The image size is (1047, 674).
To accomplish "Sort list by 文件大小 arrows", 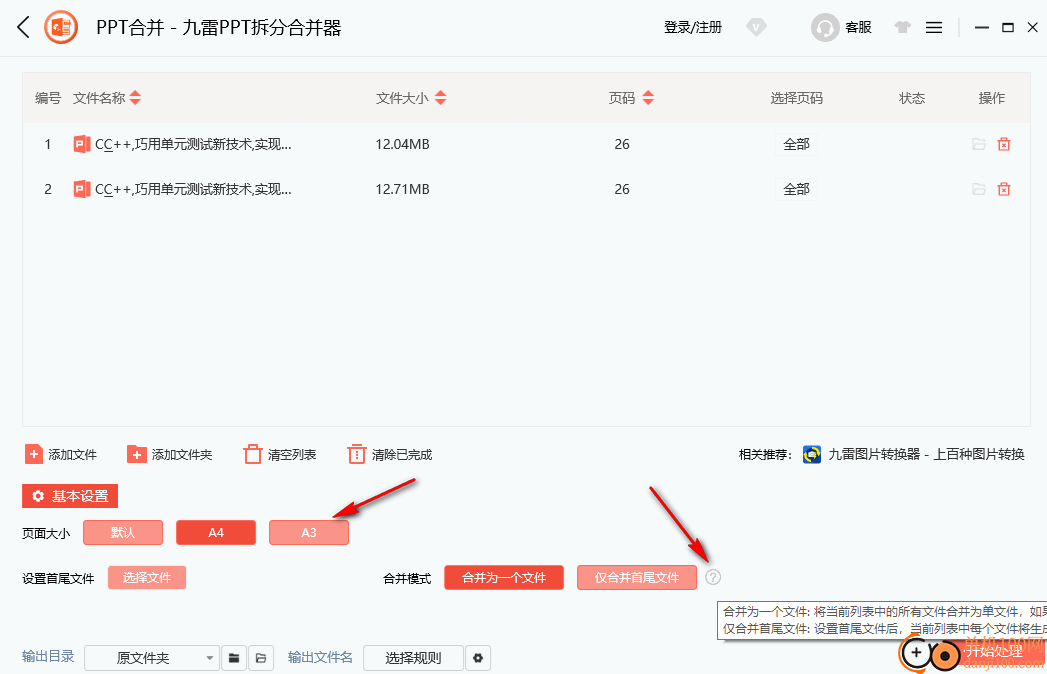I will pyautogui.click(x=441, y=98).
